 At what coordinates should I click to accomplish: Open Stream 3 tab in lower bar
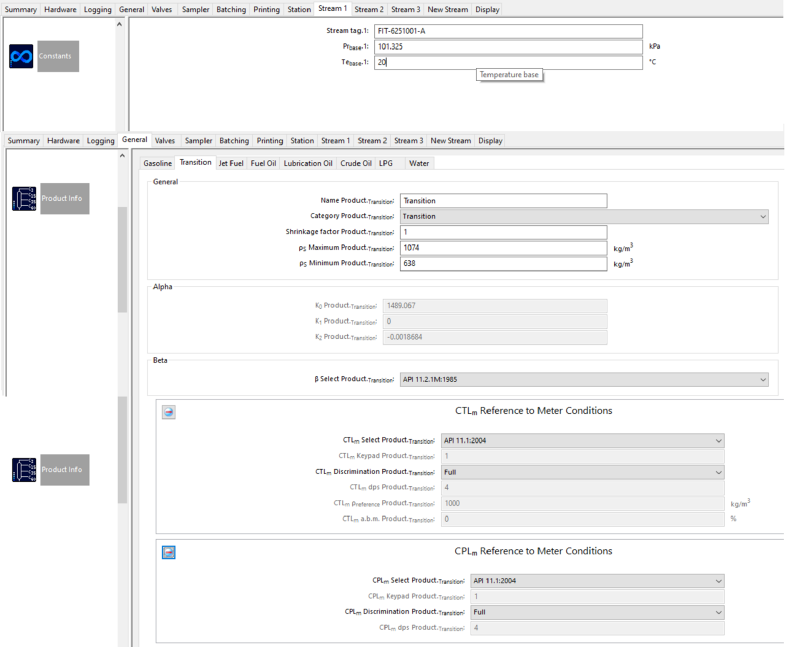[409, 141]
